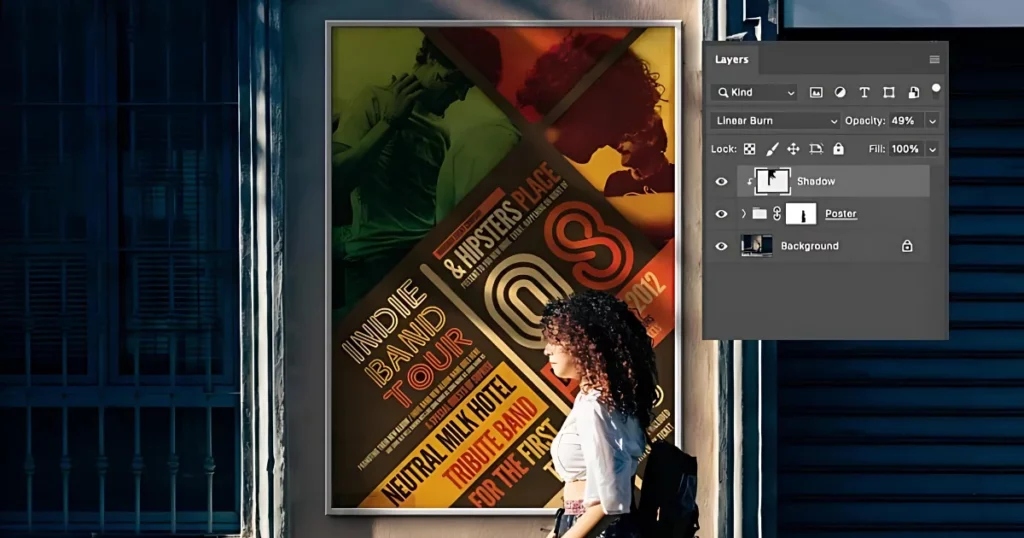Image resolution: width=1024 pixels, height=538 pixels.
Task: Open the Kind filter type dropdown
Action: pos(755,93)
